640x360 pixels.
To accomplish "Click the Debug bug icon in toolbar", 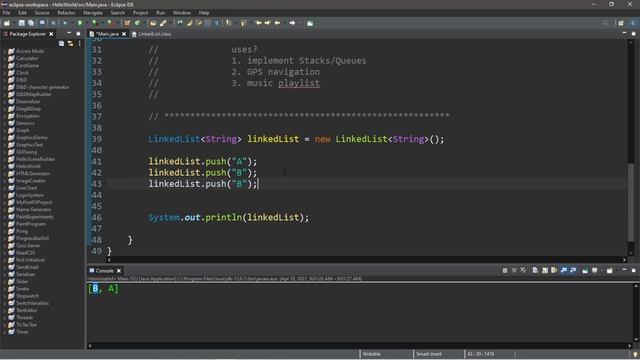I will click(x=65, y=23).
